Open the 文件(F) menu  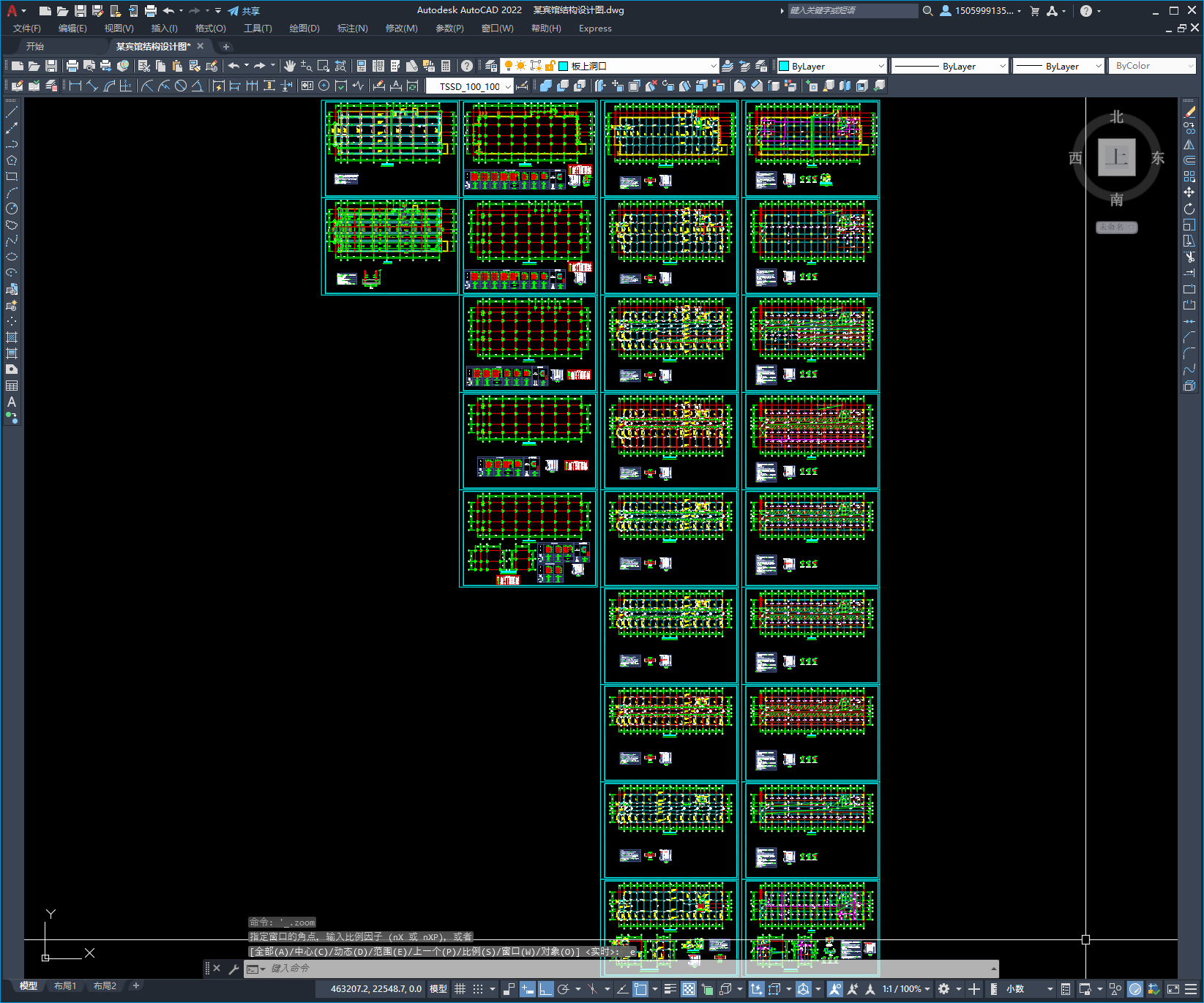click(27, 29)
